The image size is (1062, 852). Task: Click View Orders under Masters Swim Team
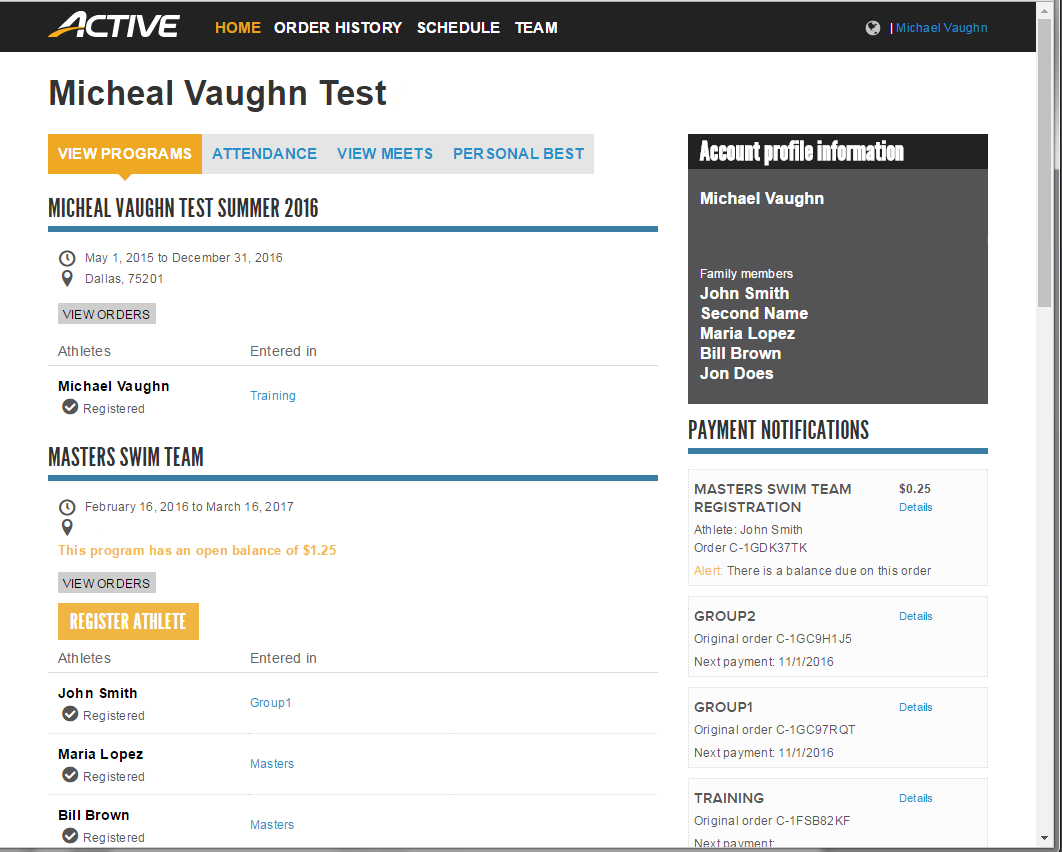pyautogui.click(x=106, y=583)
